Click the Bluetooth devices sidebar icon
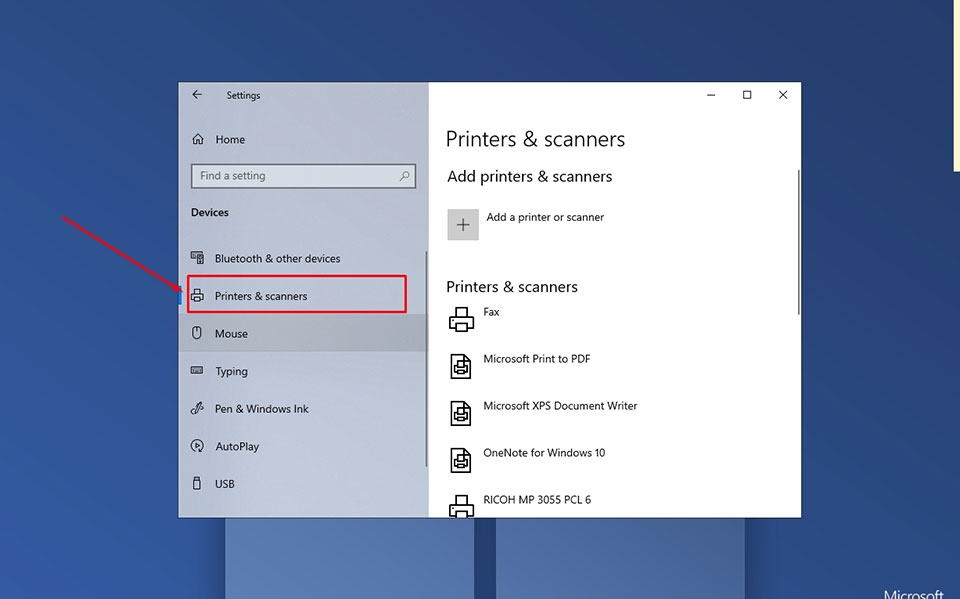This screenshot has width=960, height=599. tap(197, 258)
